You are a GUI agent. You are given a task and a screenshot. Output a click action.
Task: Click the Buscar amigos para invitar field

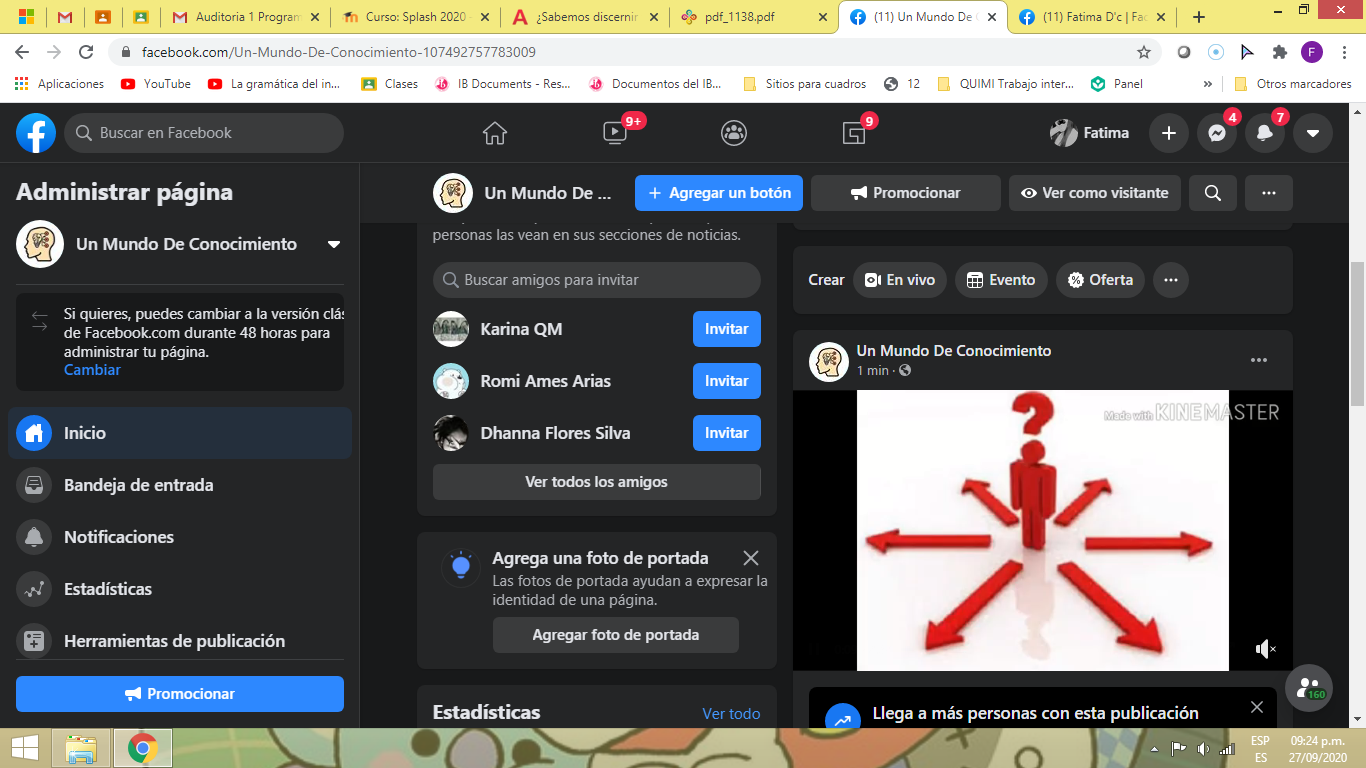pyautogui.click(x=597, y=280)
